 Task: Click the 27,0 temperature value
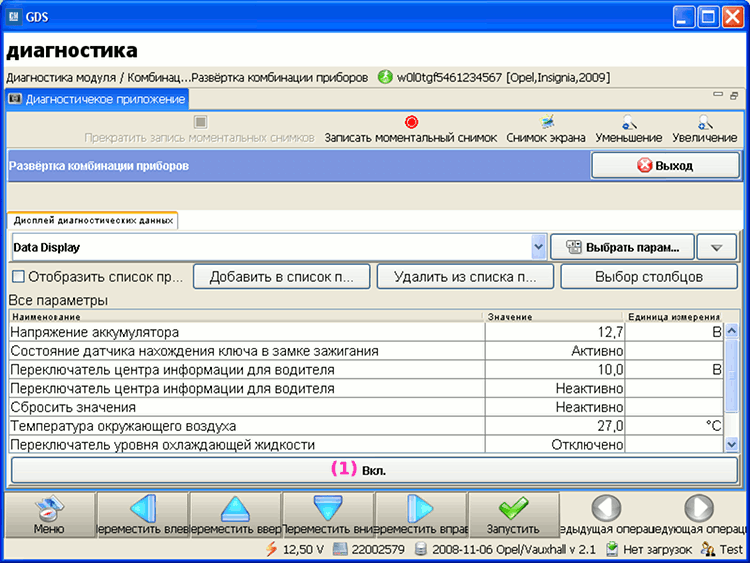555,426
